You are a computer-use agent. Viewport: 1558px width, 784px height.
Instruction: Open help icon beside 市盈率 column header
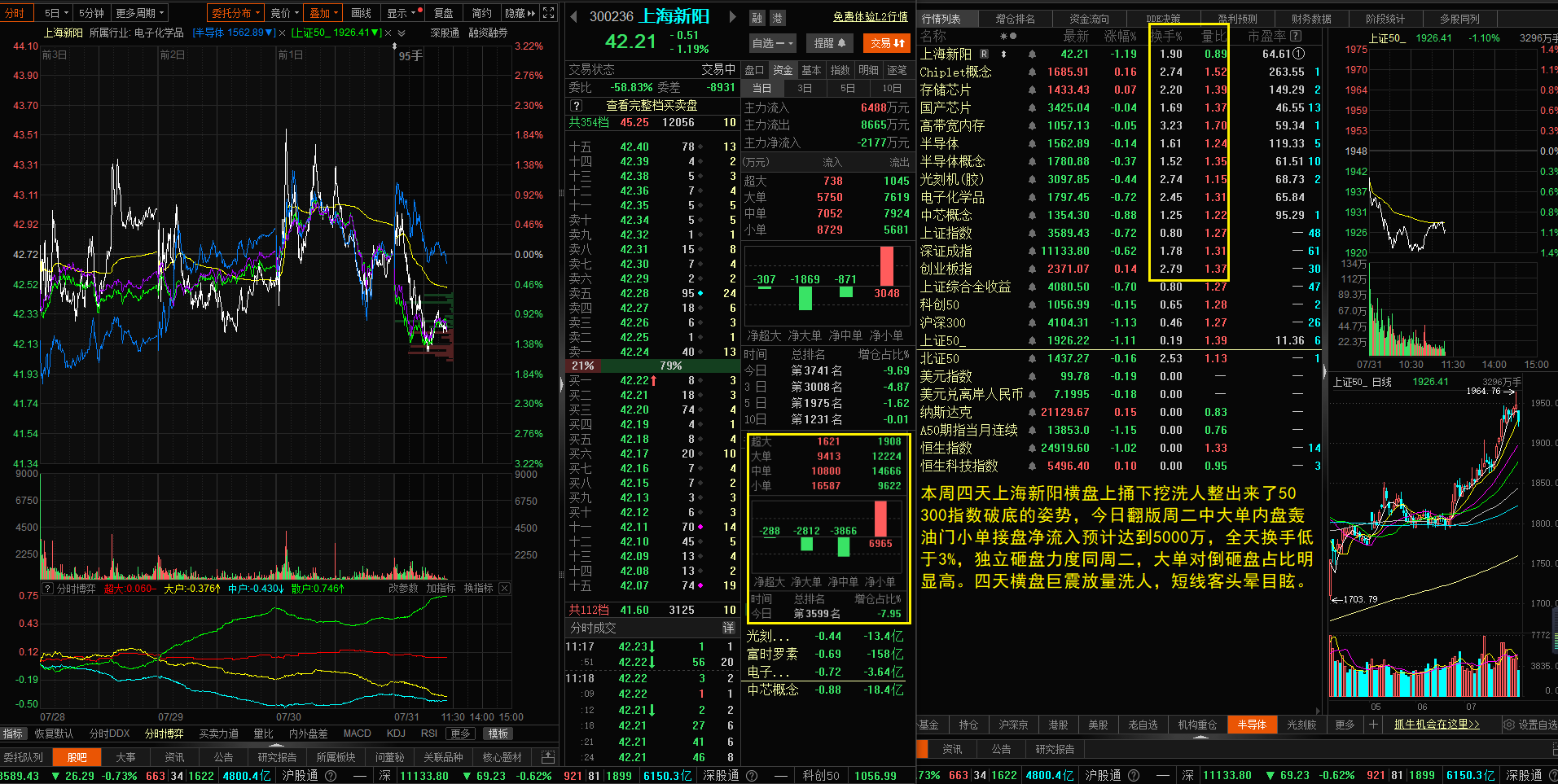tap(1296, 36)
